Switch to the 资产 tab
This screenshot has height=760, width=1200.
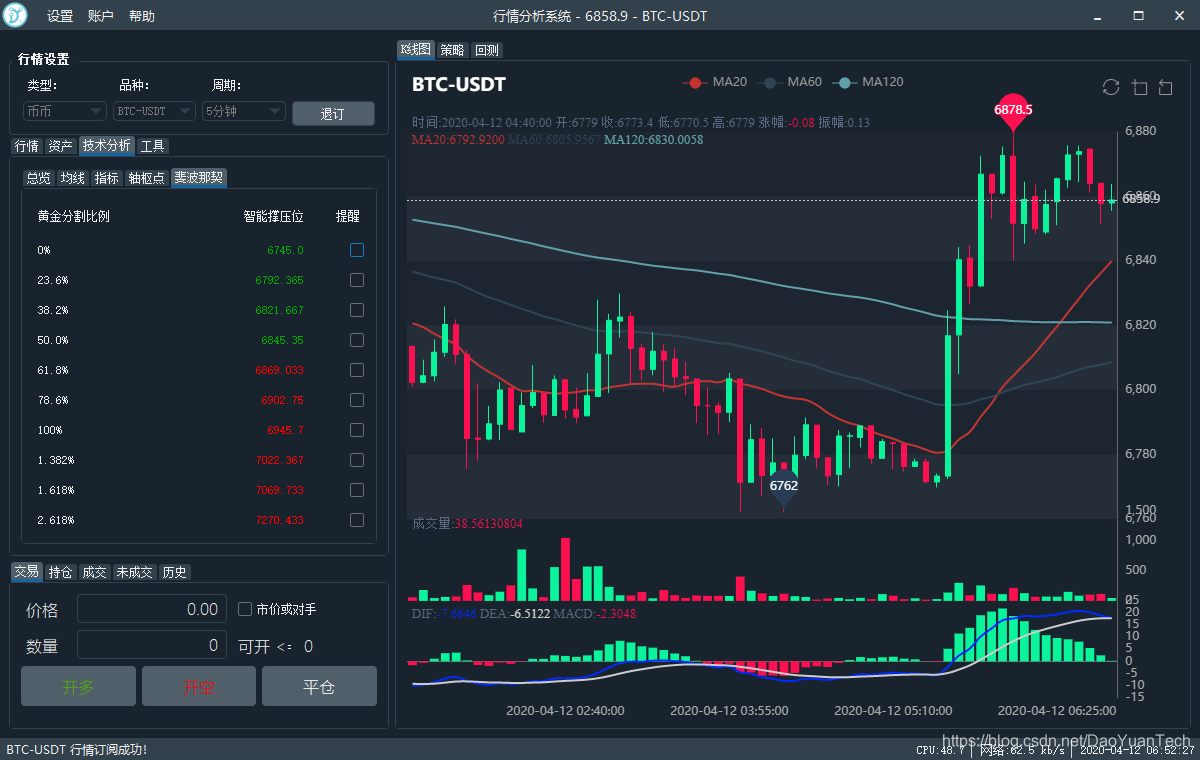pos(60,146)
